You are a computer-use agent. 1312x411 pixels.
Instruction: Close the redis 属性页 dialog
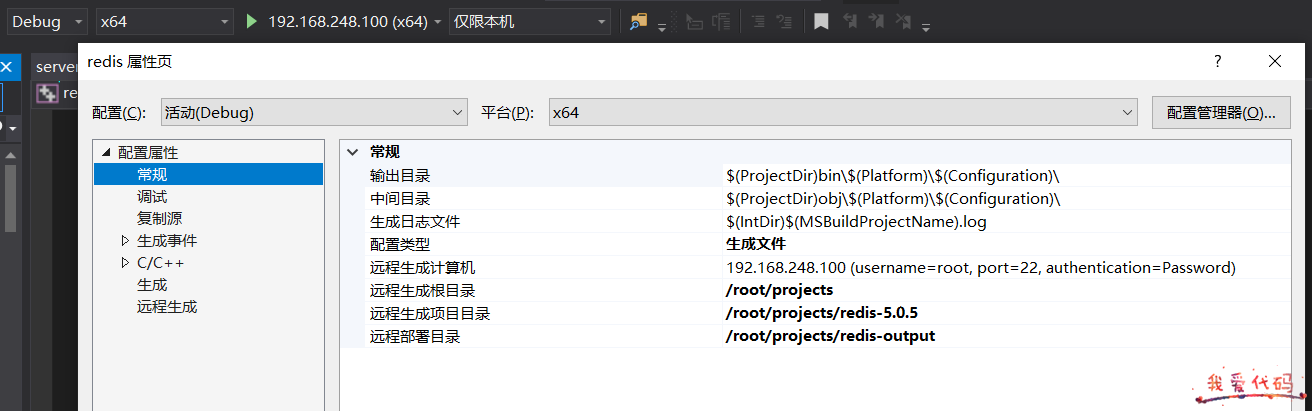coord(1274,61)
